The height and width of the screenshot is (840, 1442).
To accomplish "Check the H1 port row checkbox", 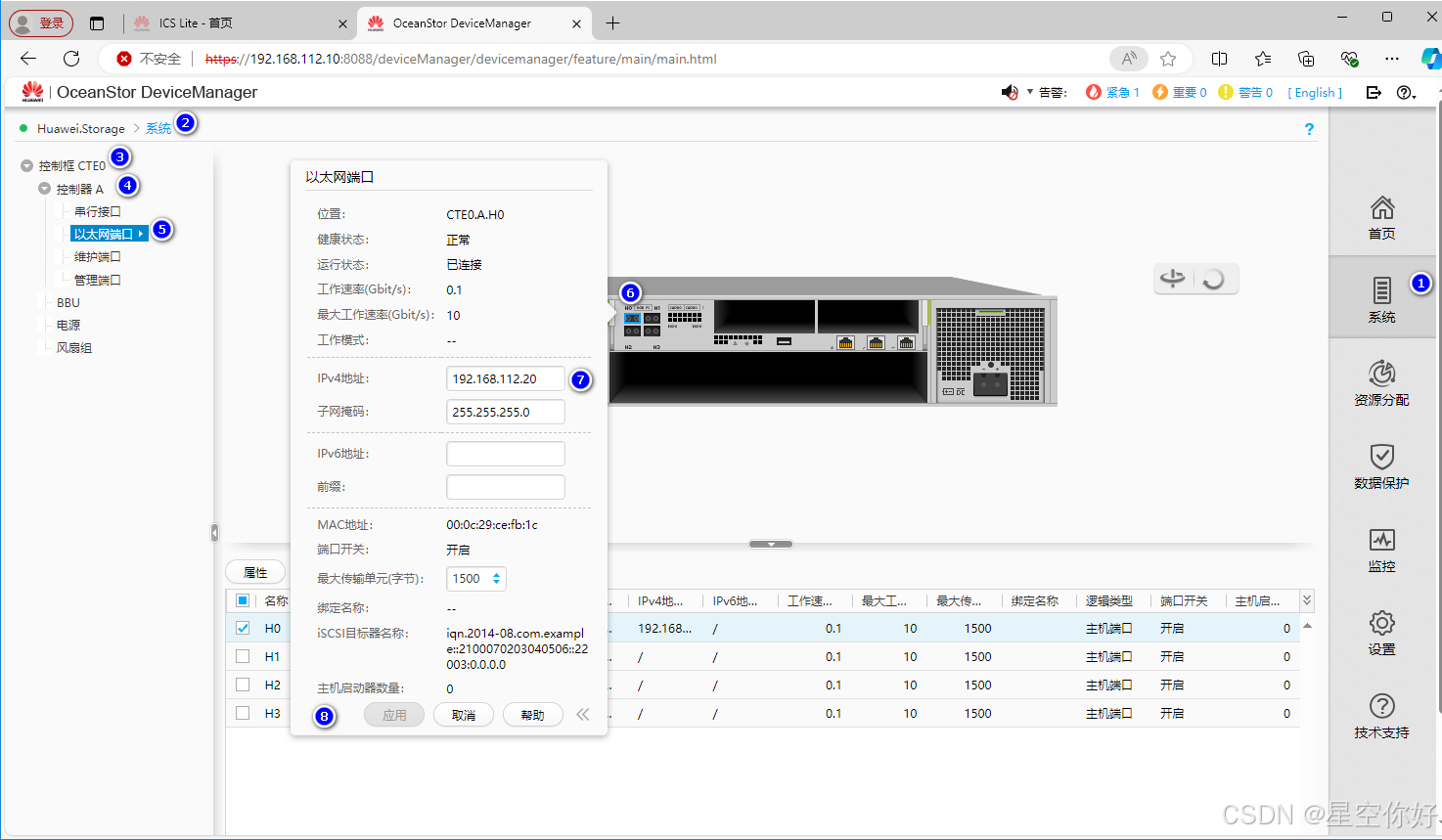I will 243,657.
